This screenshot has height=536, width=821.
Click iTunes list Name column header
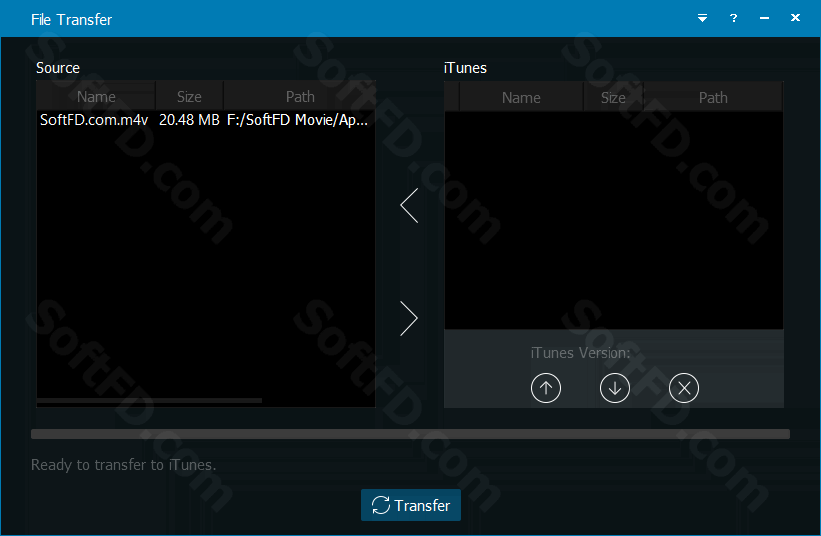point(521,97)
